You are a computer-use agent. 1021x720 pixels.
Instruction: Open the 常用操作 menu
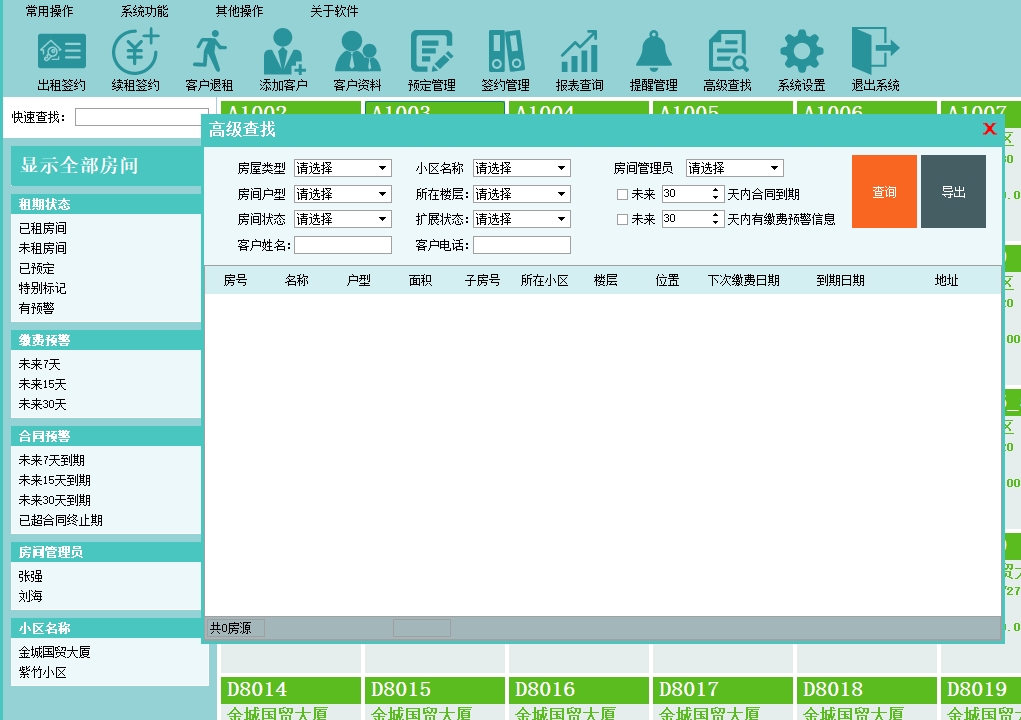click(x=49, y=11)
